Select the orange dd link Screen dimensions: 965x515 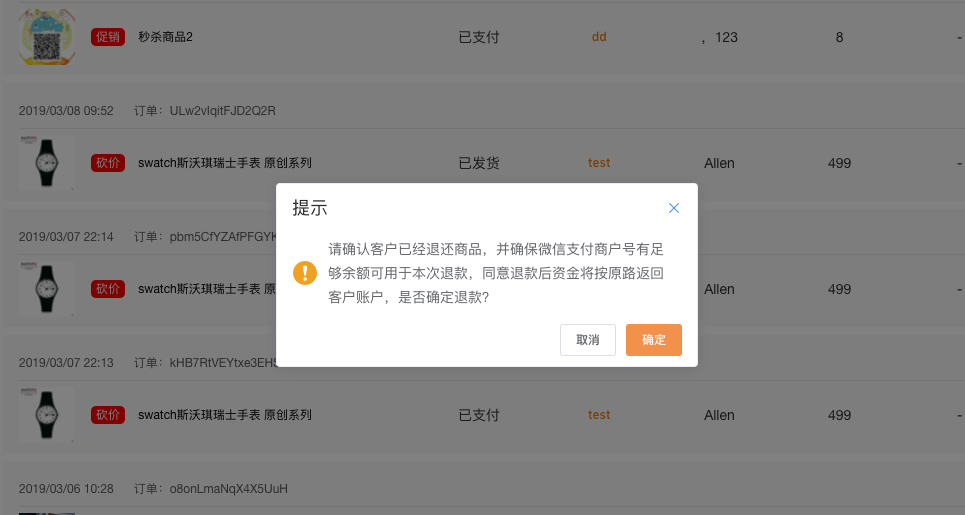click(x=599, y=37)
